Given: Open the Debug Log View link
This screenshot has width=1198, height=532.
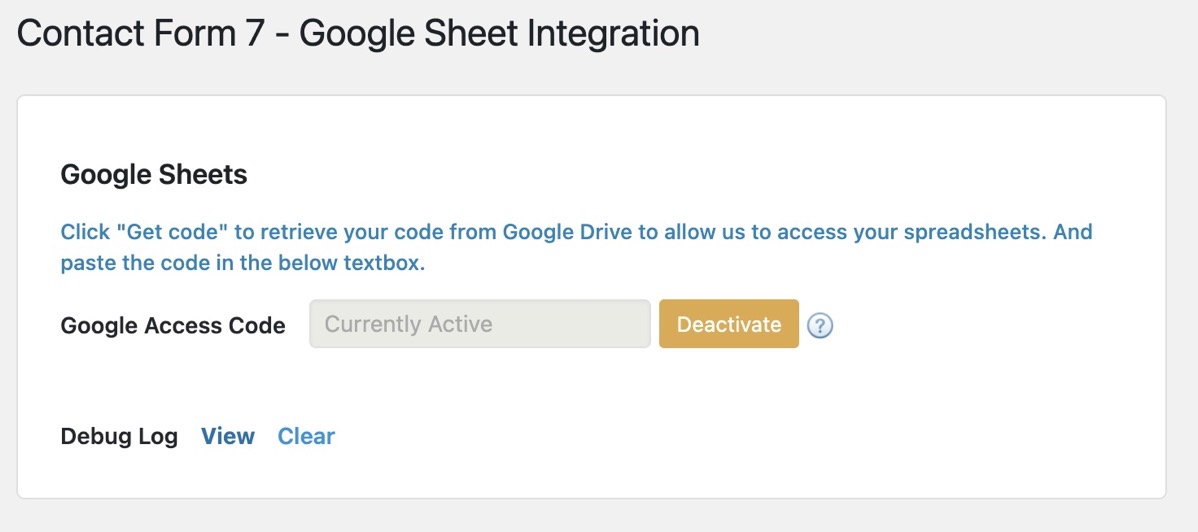Looking at the screenshot, I should click(228, 436).
